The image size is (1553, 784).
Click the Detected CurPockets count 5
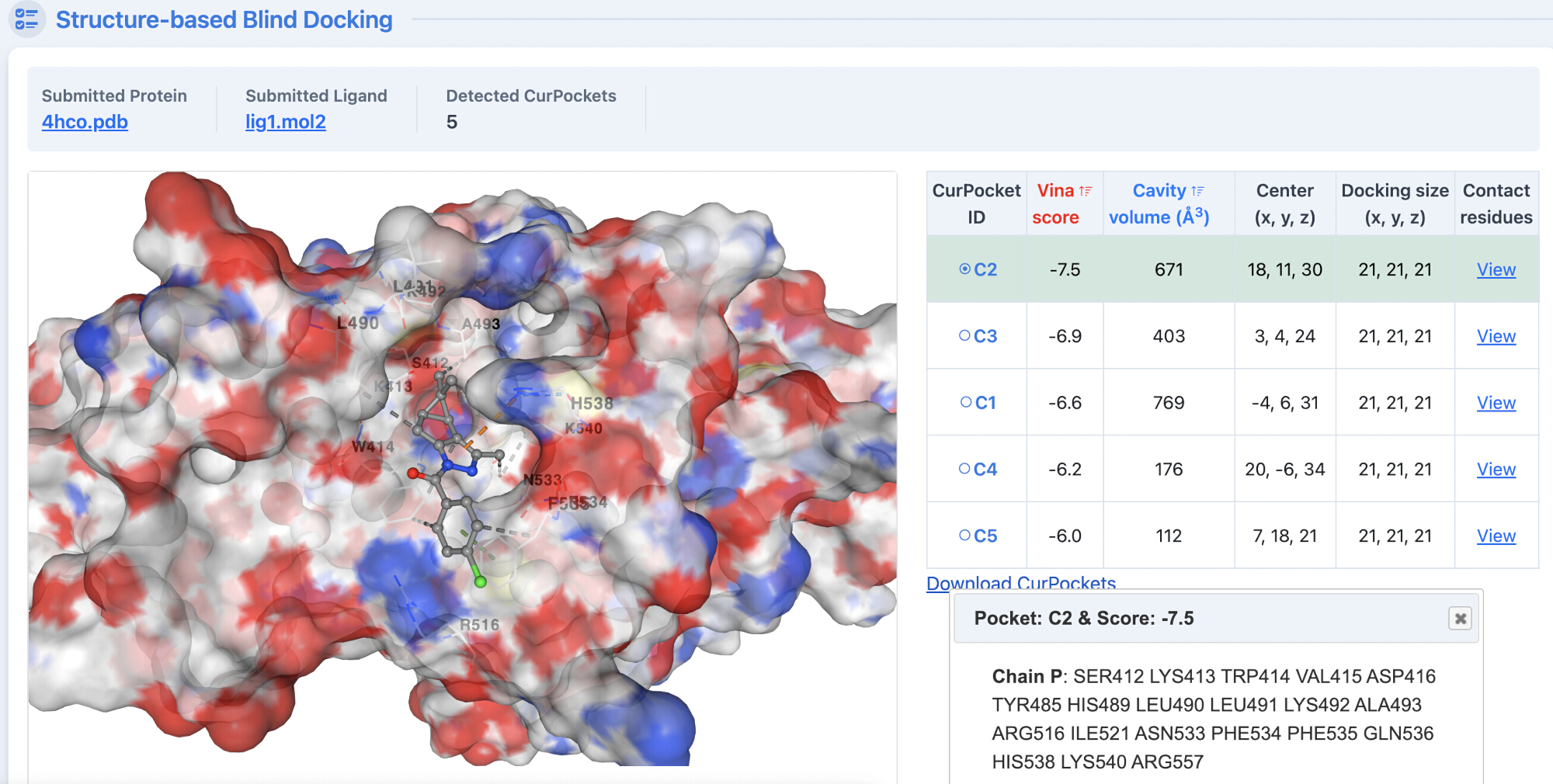point(452,123)
